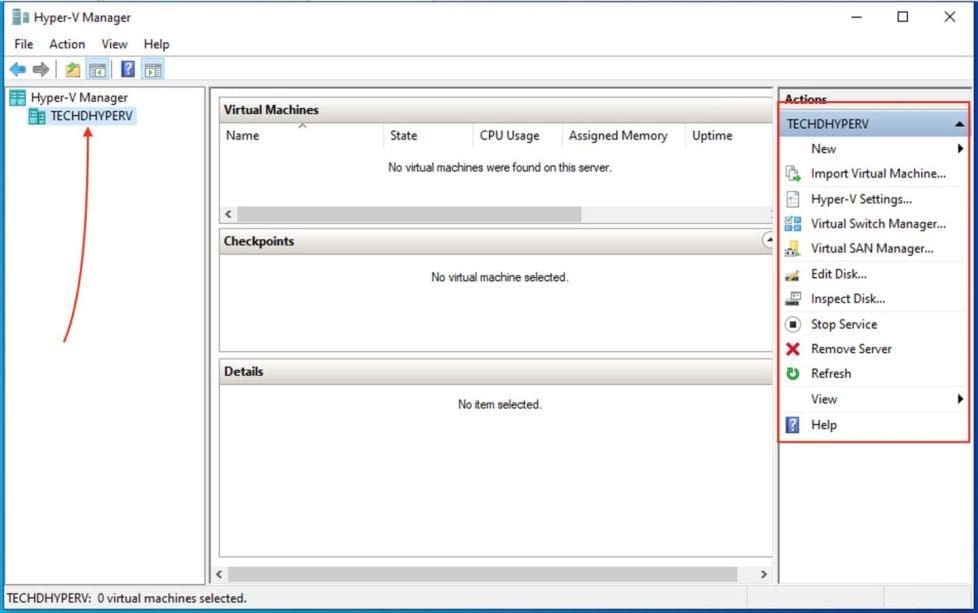978x613 pixels.
Task: Expand the View submenu in Actions
Action: click(960, 399)
